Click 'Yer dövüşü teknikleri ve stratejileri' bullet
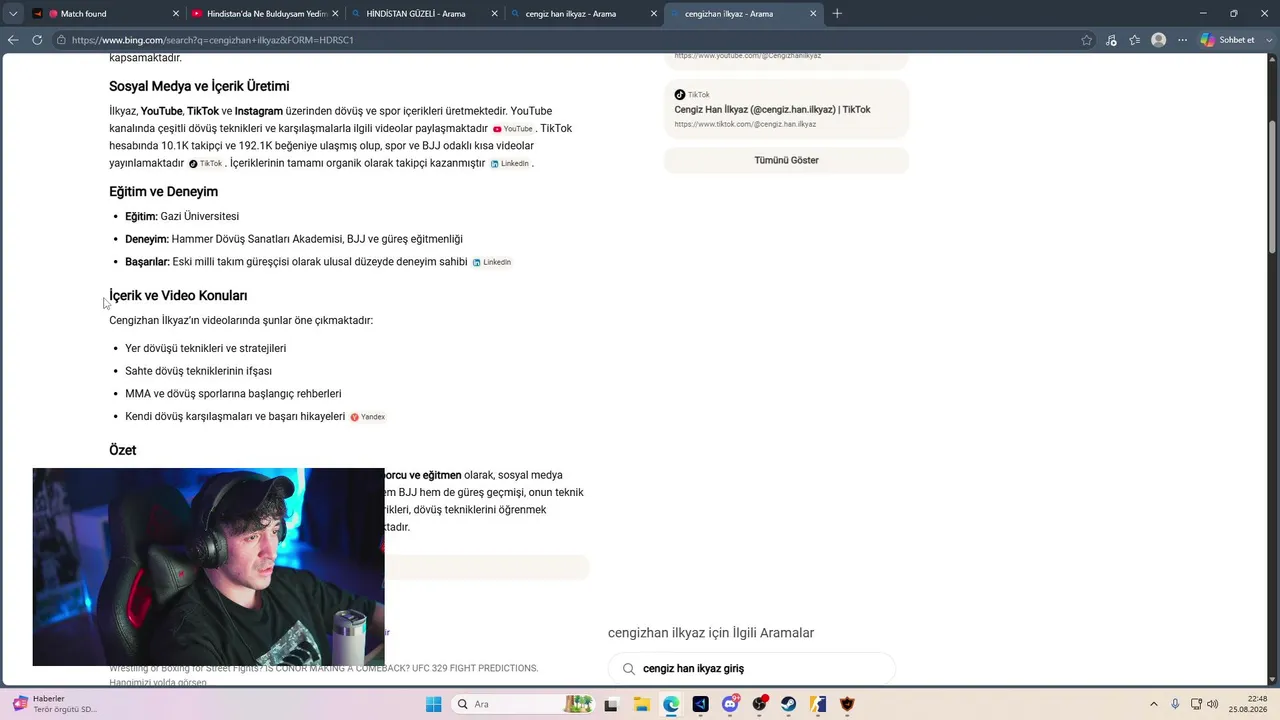1280x720 pixels. pyautogui.click(x=205, y=349)
